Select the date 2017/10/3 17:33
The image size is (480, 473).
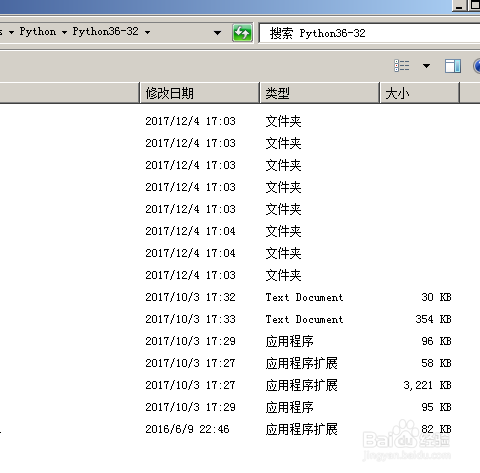pyautogui.click(x=190, y=319)
